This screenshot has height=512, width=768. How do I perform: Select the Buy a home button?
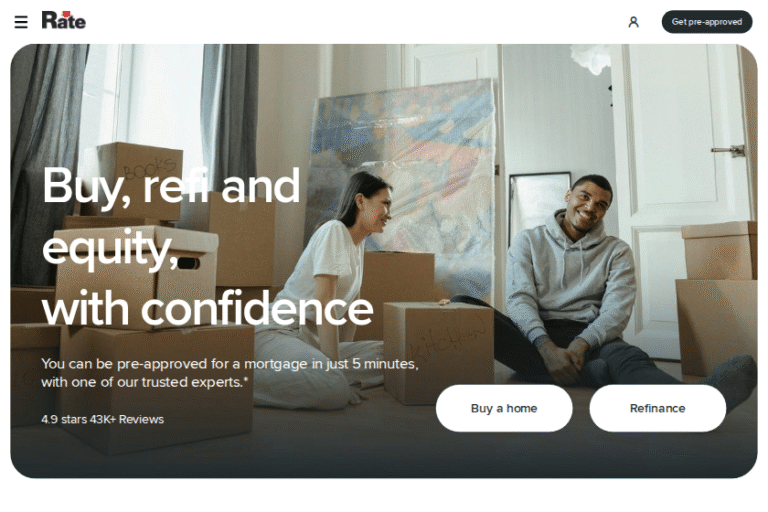click(x=504, y=408)
